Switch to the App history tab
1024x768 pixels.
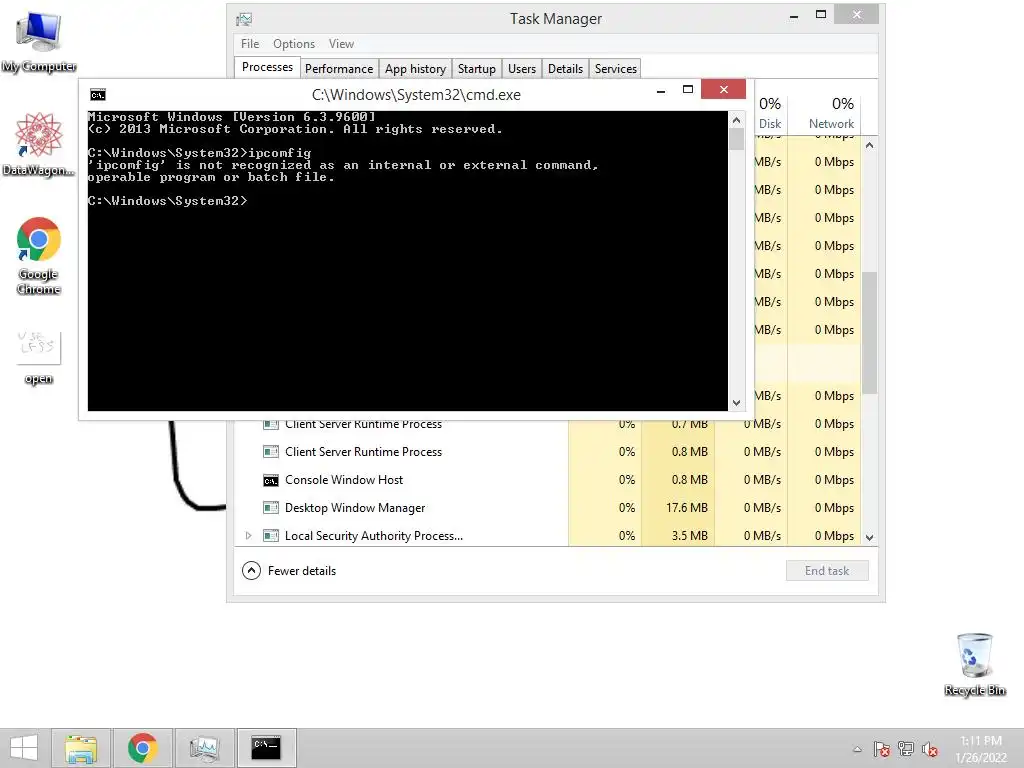tap(415, 69)
